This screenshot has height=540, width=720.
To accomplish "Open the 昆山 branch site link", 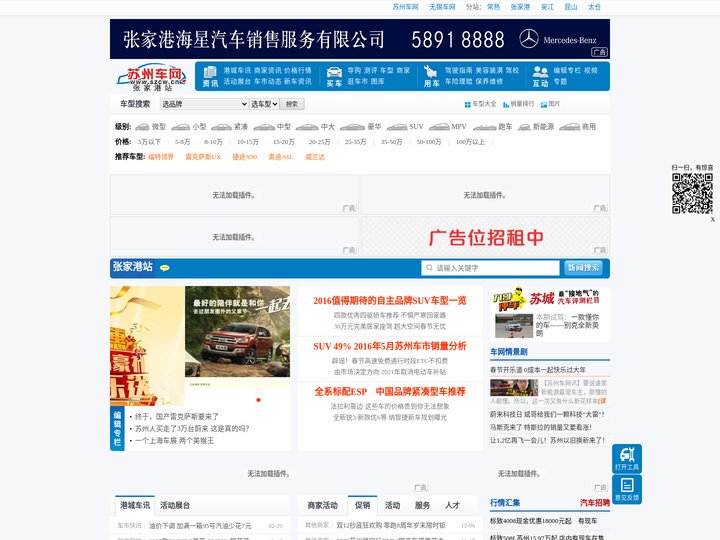I will [571, 7].
